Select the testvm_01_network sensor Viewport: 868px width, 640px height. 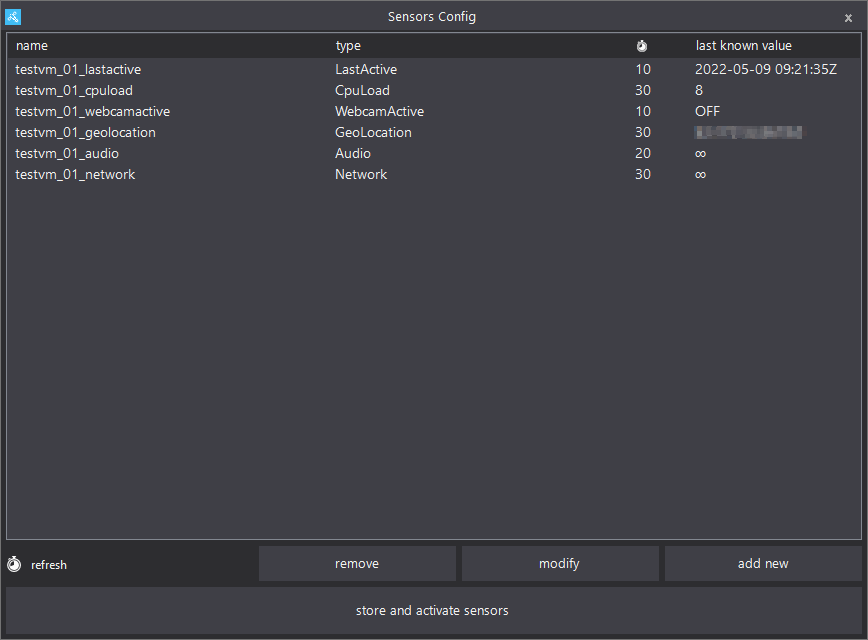click(x=75, y=175)
